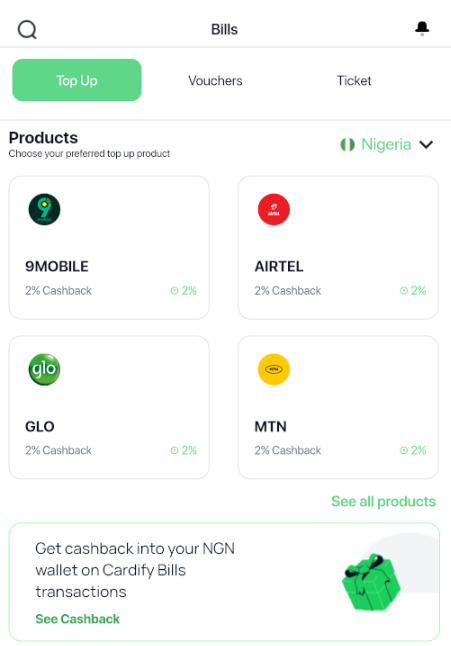The height and width of the screenshot is (646, 451).
Task: Tap the red Airtel logo icon
Action: point(274,209)
